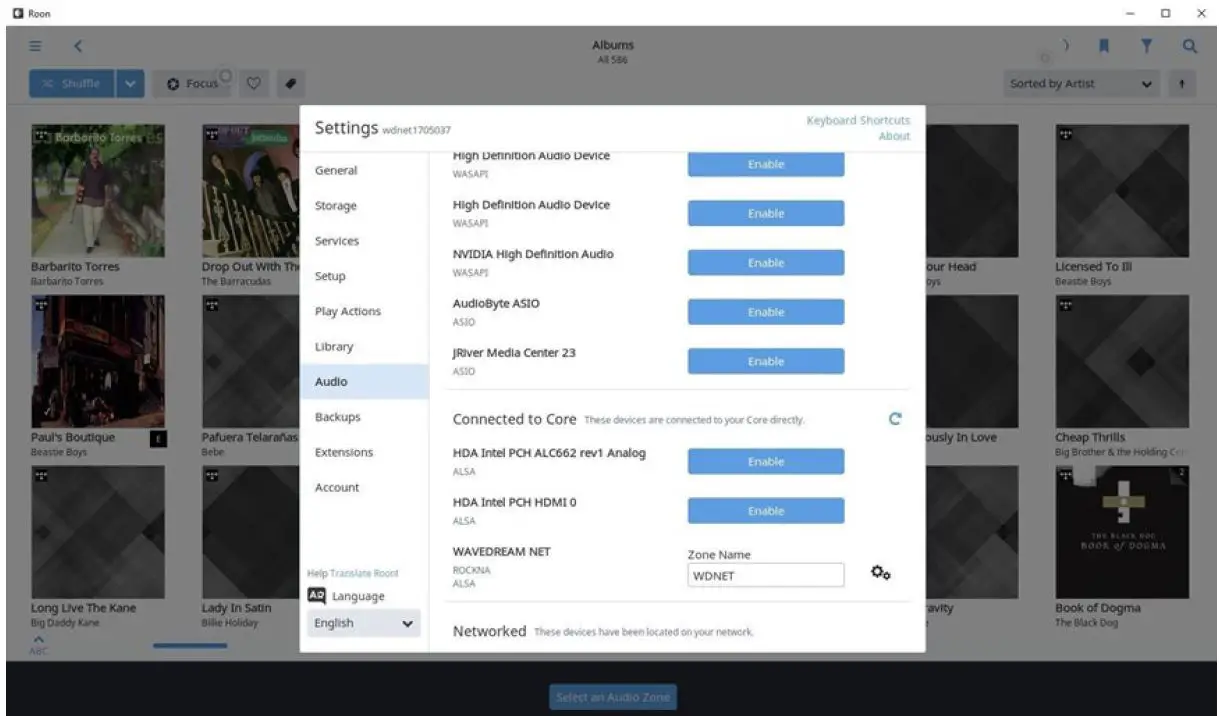Expand the Shuffle dropdown arrow
Viewport: 1219px width, 716px height.
[131, 83]
